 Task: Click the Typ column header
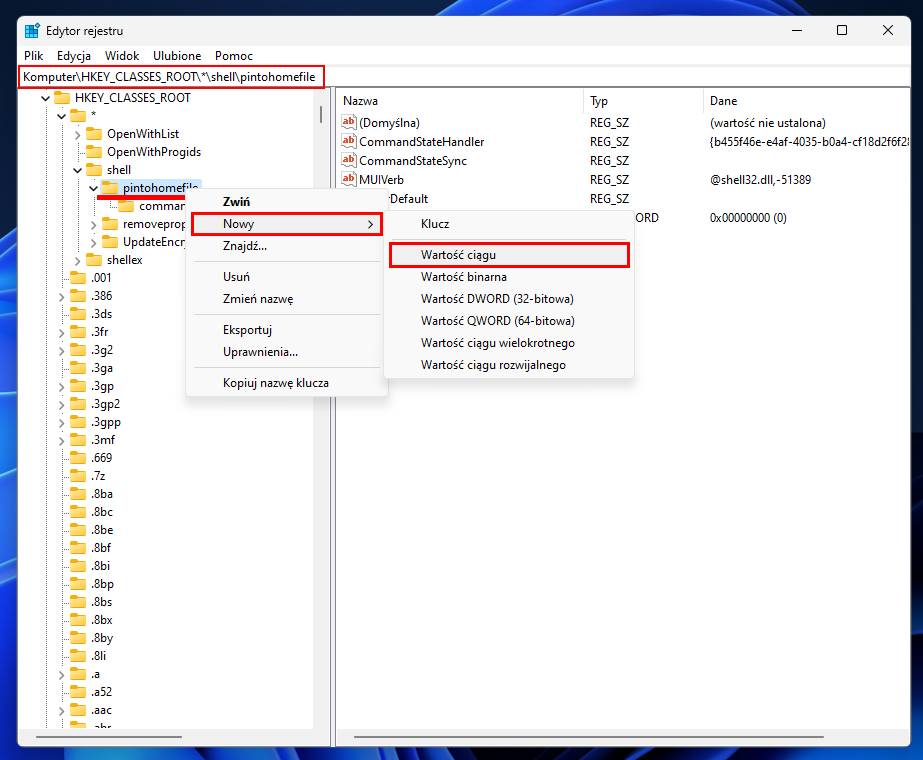644,101
